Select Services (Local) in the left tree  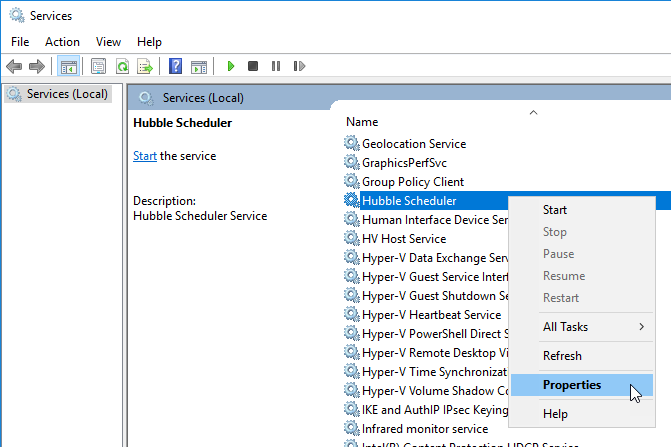coord(67,94)
